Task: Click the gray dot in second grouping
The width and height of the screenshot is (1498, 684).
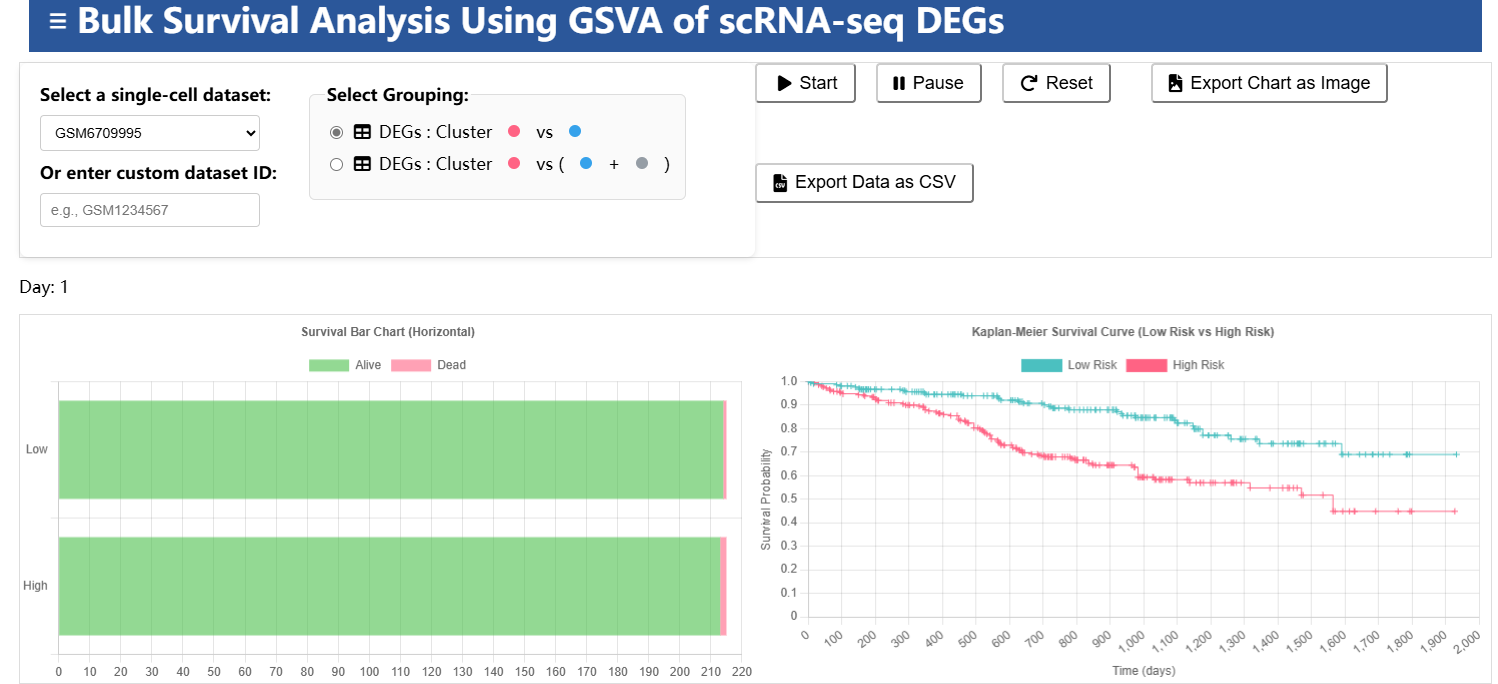Action: click(642, 164)
